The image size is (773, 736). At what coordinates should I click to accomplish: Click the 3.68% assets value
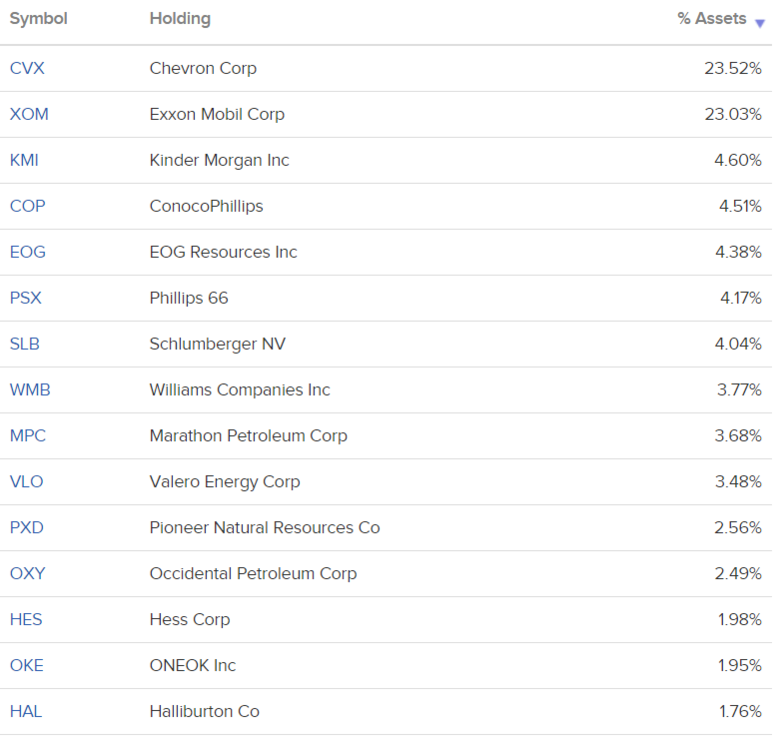(738, 435)
